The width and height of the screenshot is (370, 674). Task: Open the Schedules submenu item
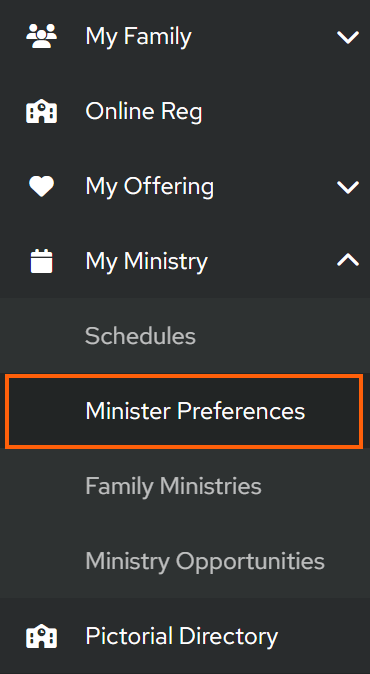click(x=140, y=336)
